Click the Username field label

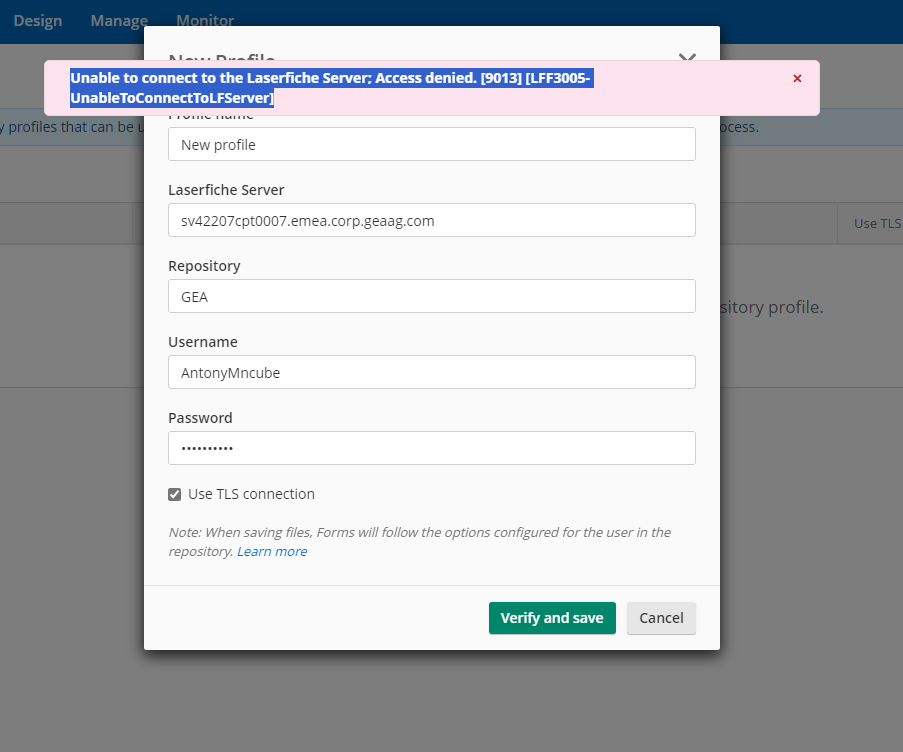203,342
